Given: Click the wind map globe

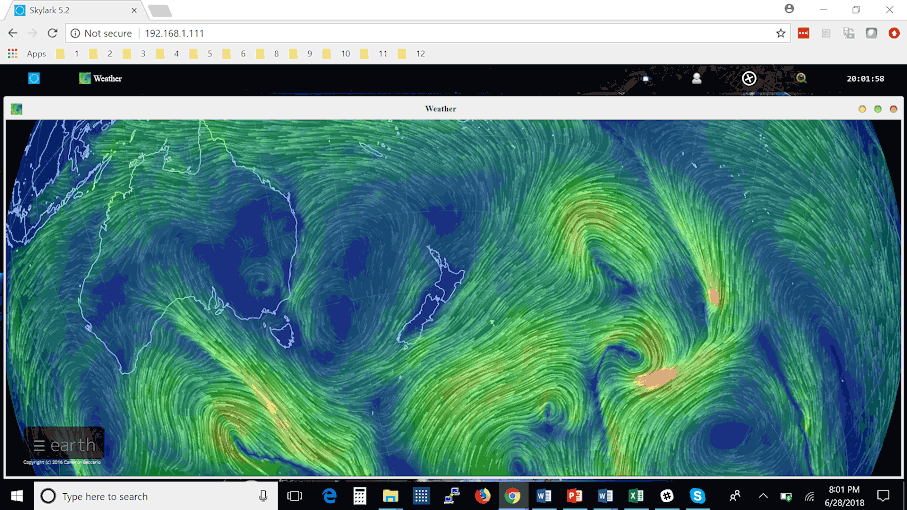Looking at the screenshot, I should (x=454, y=297).
